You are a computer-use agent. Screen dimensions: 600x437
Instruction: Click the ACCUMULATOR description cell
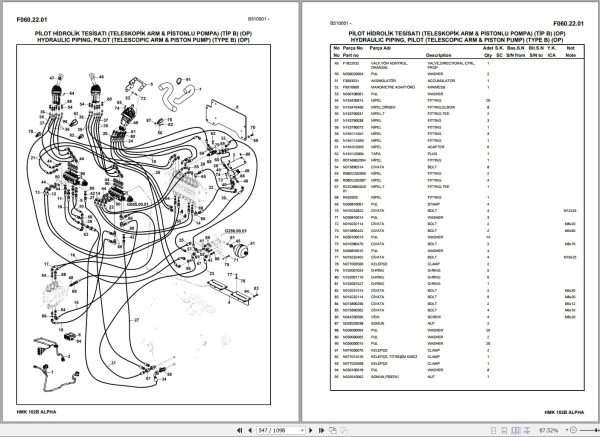tap(441, 81)
